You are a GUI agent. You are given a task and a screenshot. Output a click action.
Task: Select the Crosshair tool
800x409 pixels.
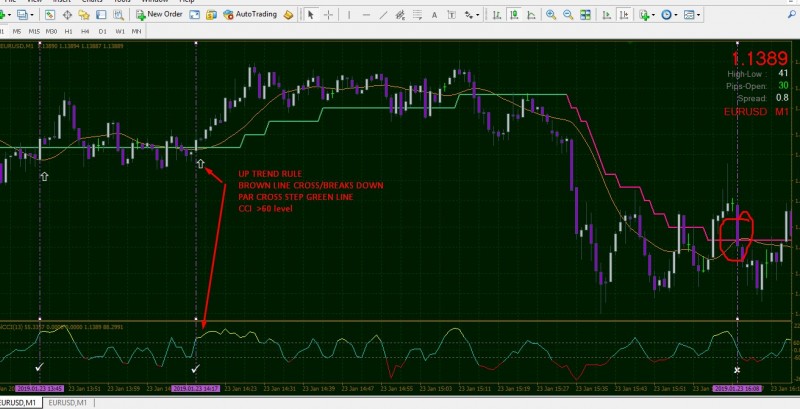pos(329,15)
